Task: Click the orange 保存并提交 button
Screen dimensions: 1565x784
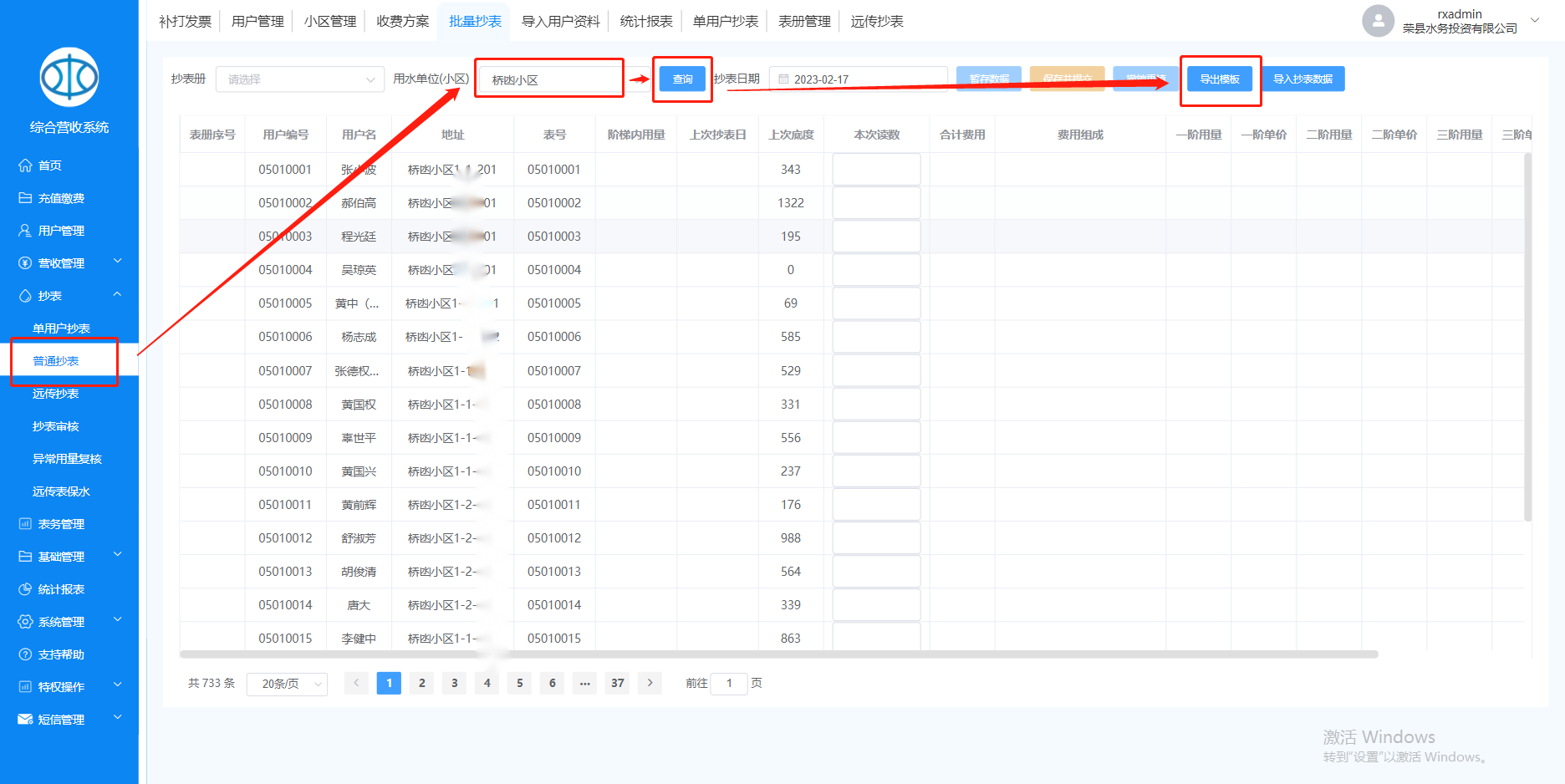Action: [x=1068, y=79]
